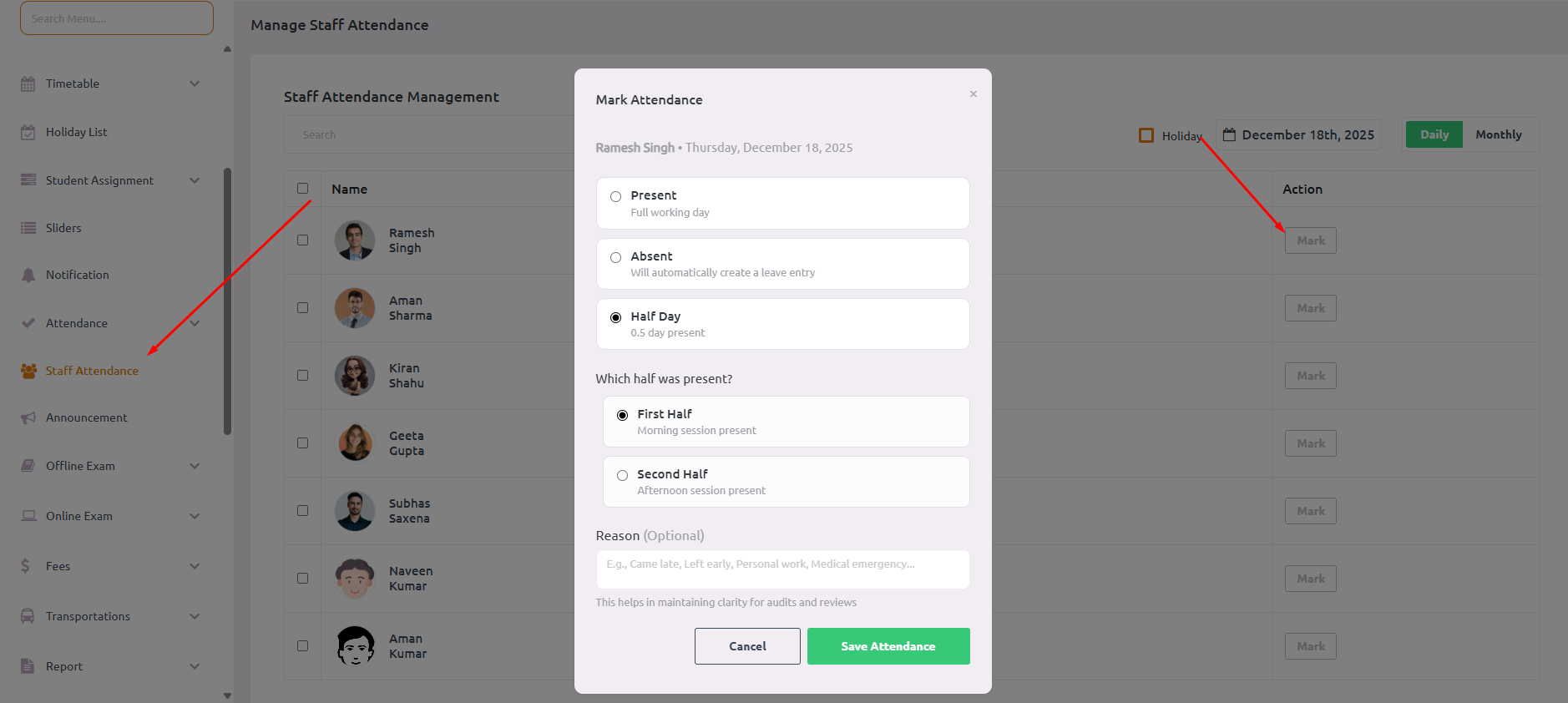
Task: Click the Reason text input field
Action: click(782, 569)
